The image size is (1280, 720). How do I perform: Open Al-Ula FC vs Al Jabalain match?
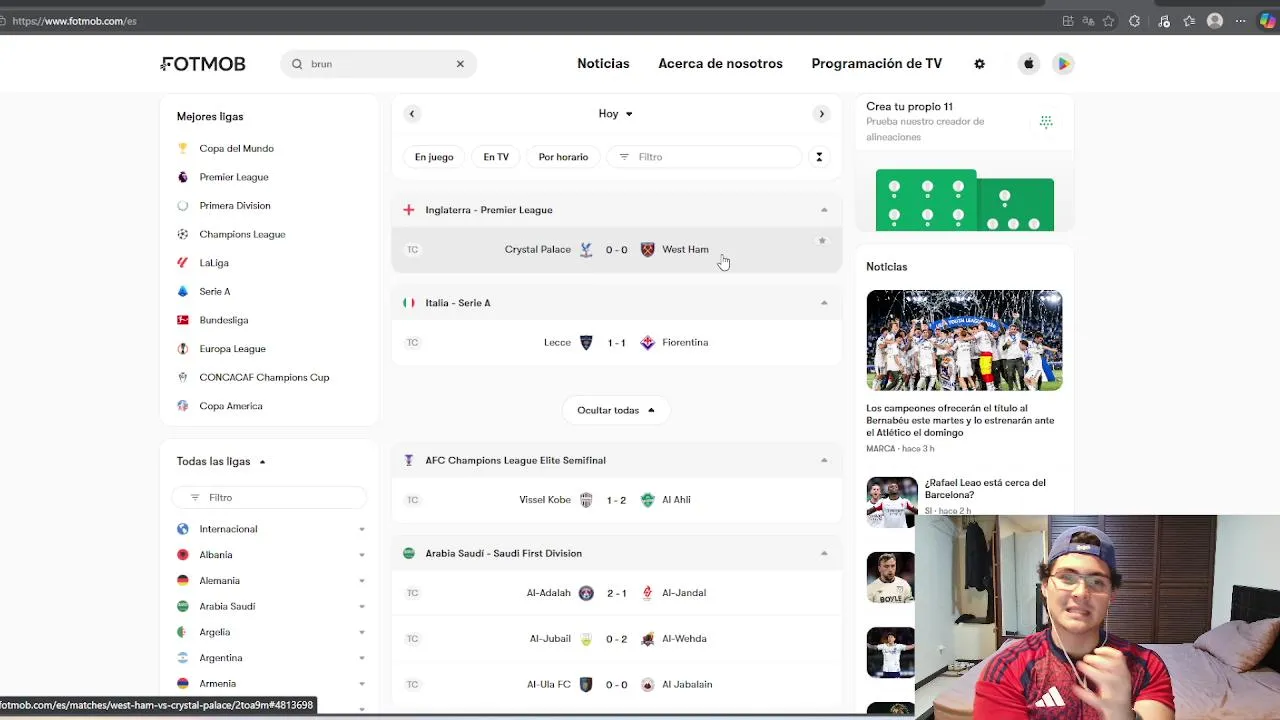point(616,685)
